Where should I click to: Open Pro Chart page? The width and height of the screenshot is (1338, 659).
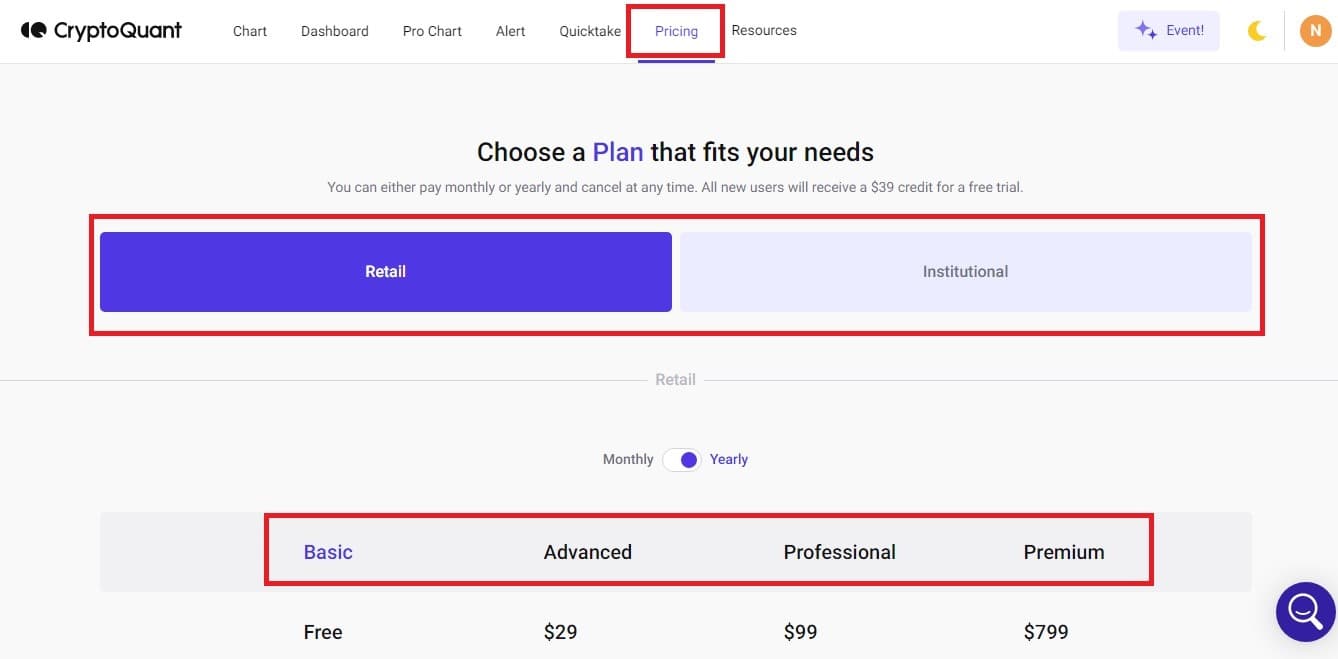point(432,31)
